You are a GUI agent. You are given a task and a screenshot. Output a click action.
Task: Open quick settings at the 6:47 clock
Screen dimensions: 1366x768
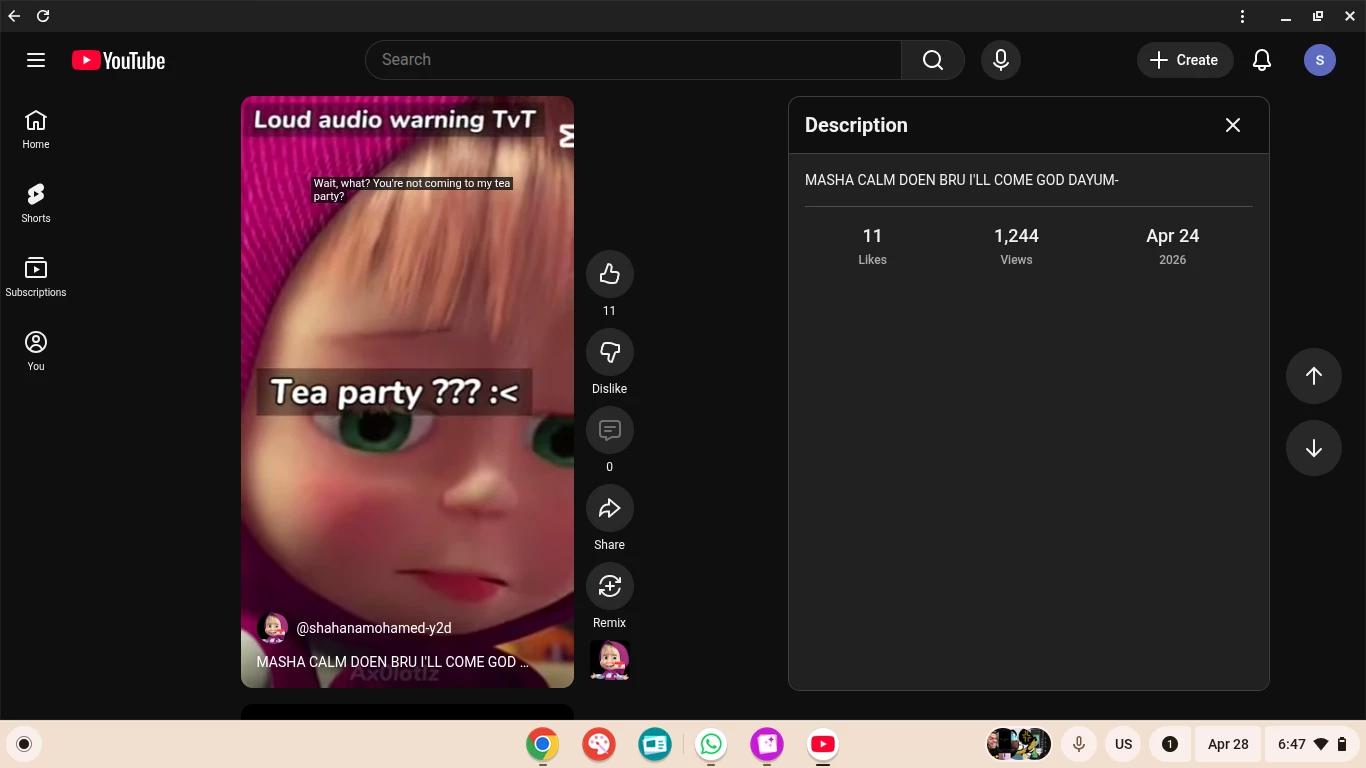tap(1312, 744)
